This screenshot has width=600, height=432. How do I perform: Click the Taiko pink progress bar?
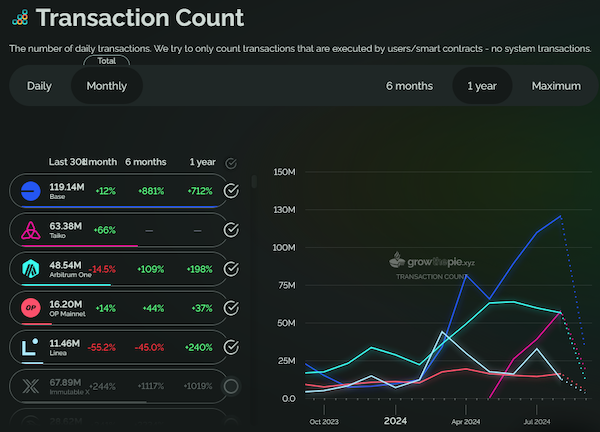click(x=80, y=246)
